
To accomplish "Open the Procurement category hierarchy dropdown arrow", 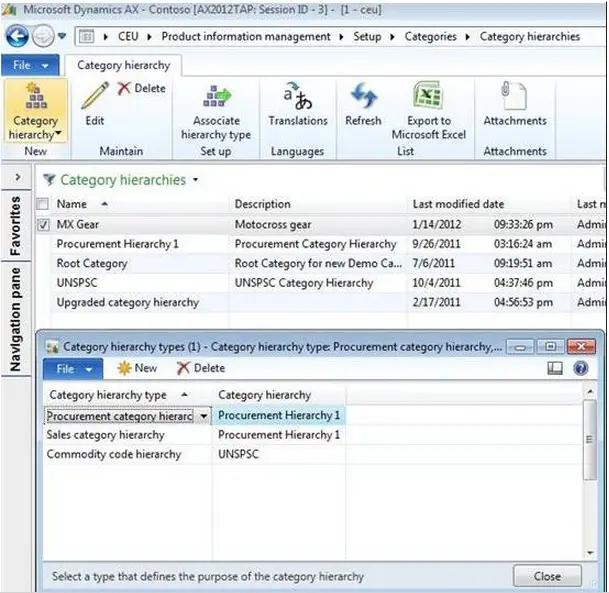I will [204, 416].
